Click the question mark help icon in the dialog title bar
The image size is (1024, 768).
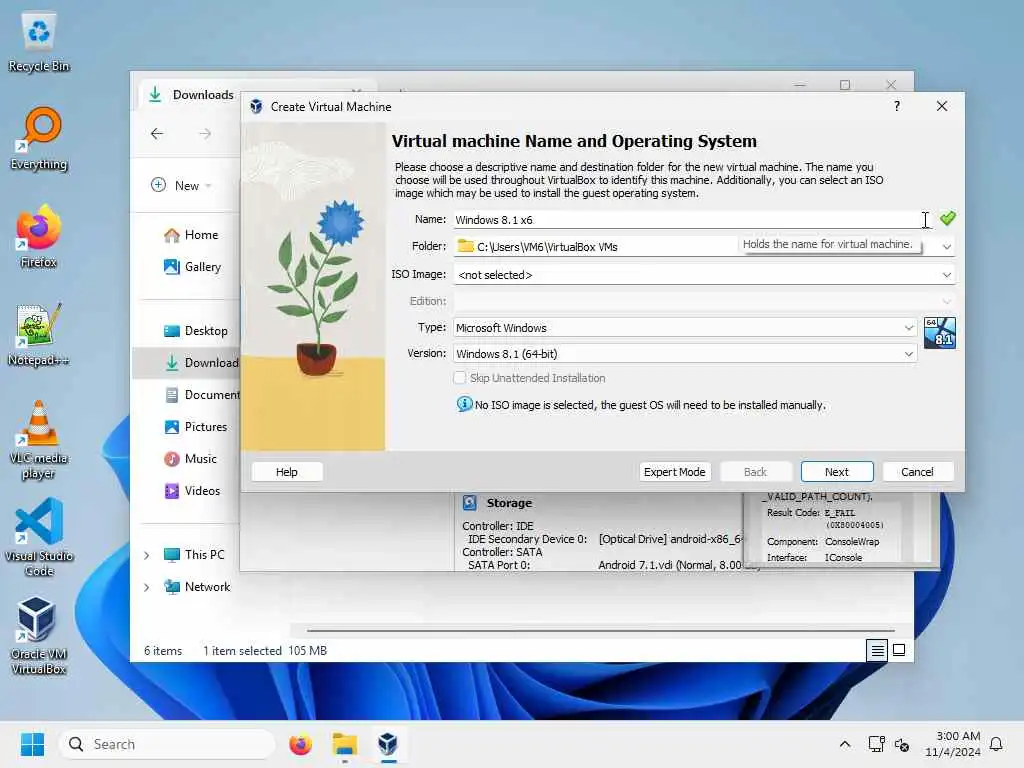coord(897,106)
